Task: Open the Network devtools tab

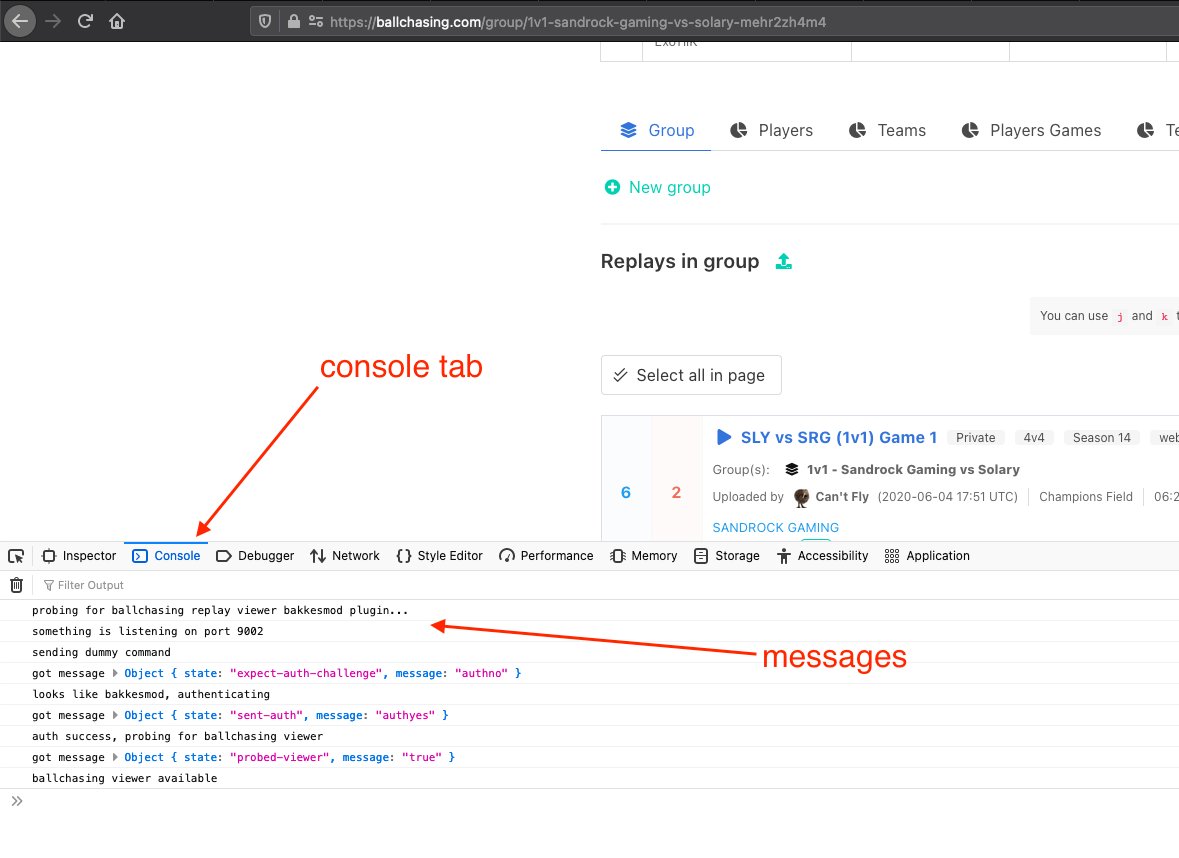Action: coord(344,556)
